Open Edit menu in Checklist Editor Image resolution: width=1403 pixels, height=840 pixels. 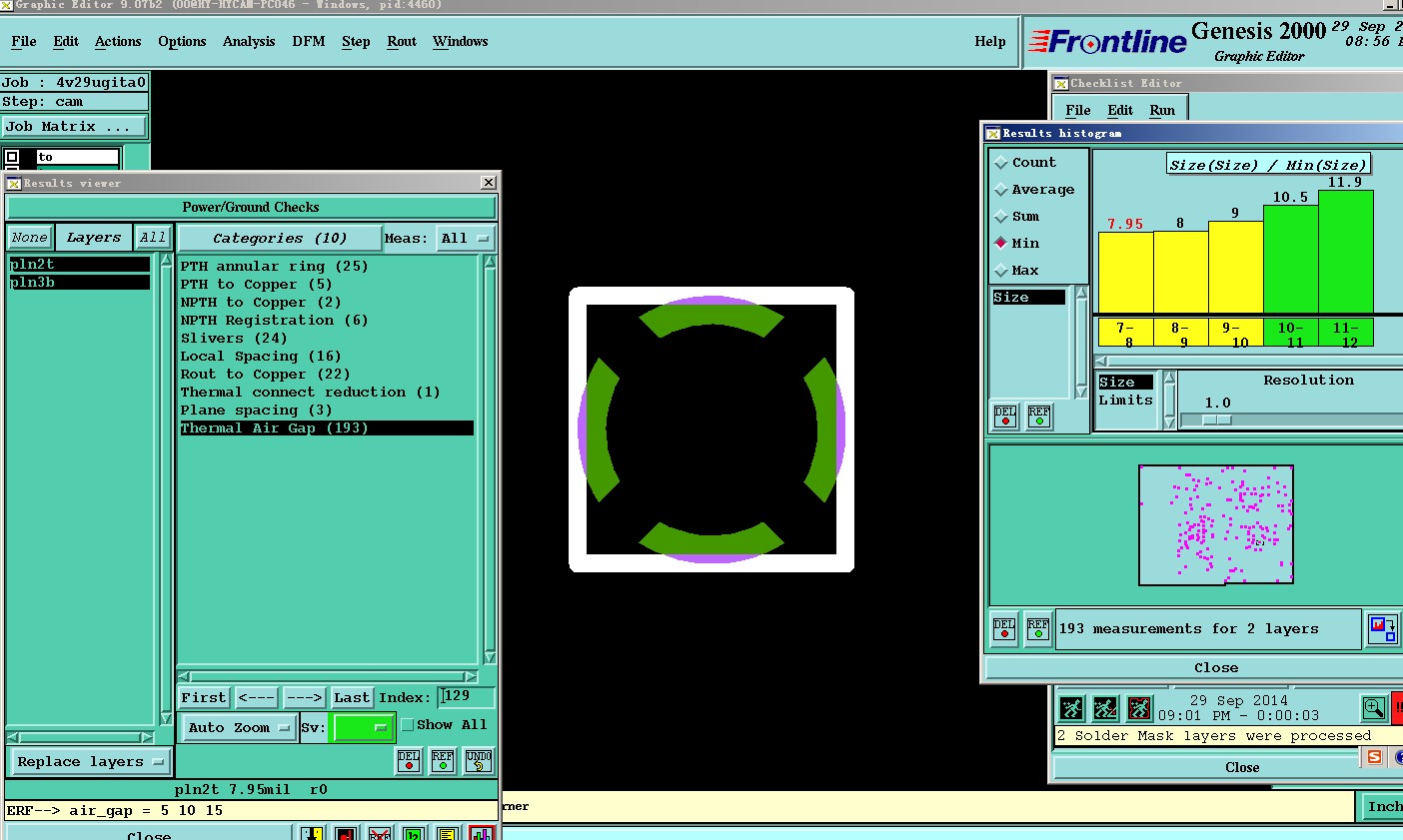[x=1120, y=111]
